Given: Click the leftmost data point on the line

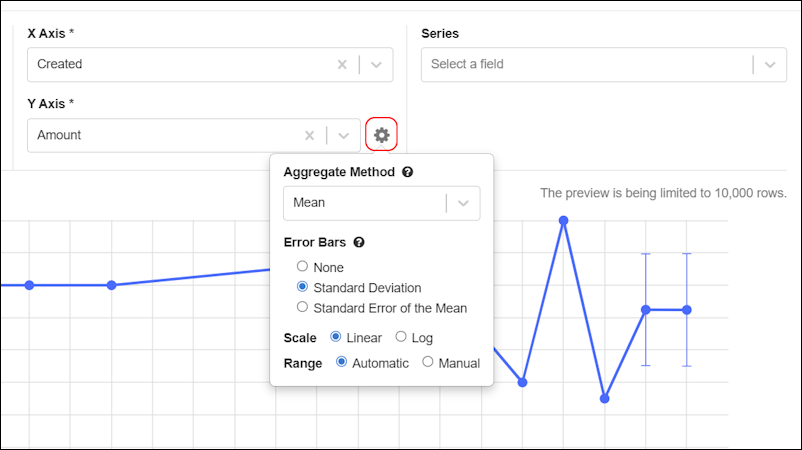Looking at the screenshot, I should 29,285.
